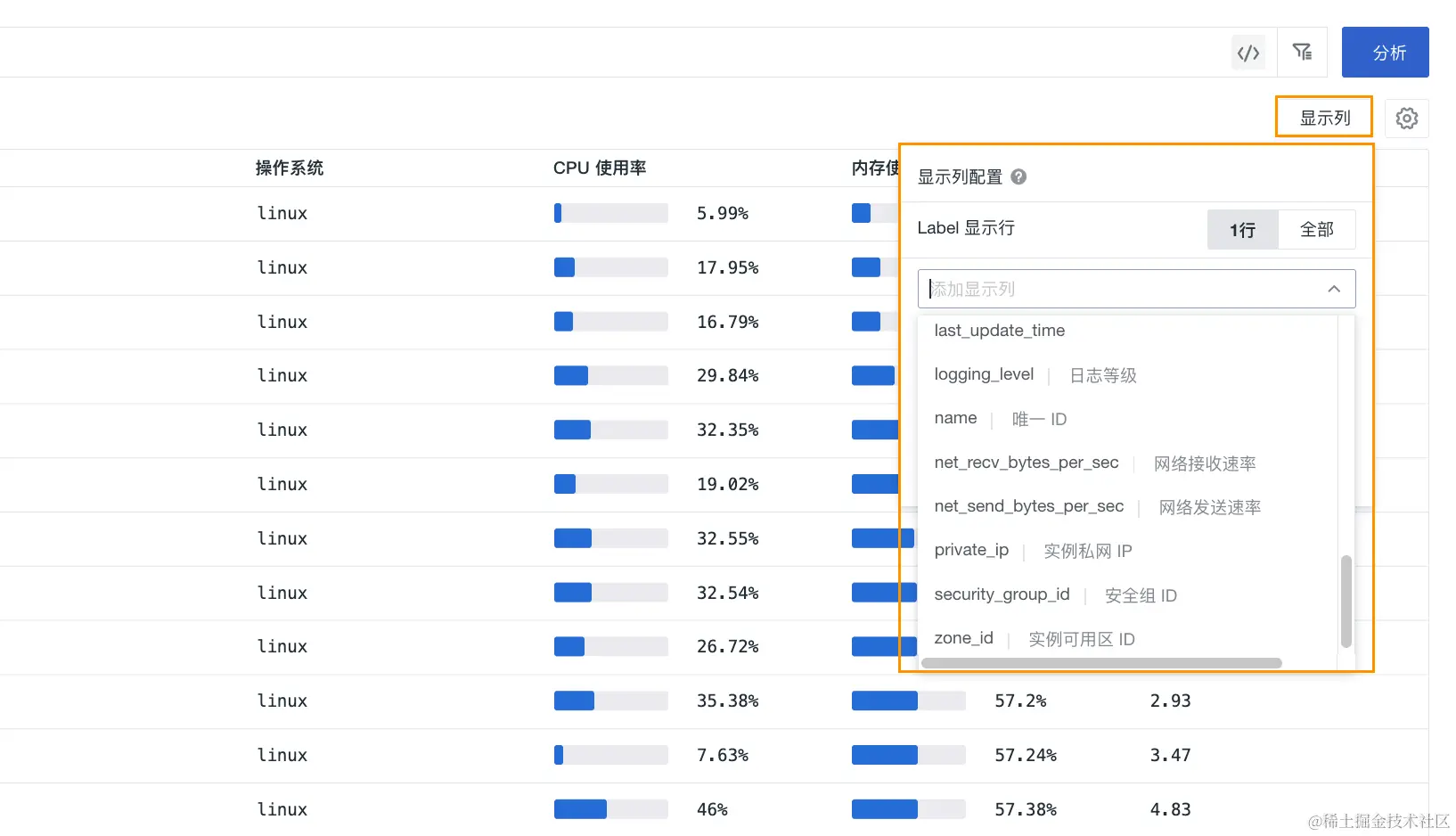The image size is (1456, 836).
Task: Click the help icon beside 显示列配置
Action: point(1018,176)
